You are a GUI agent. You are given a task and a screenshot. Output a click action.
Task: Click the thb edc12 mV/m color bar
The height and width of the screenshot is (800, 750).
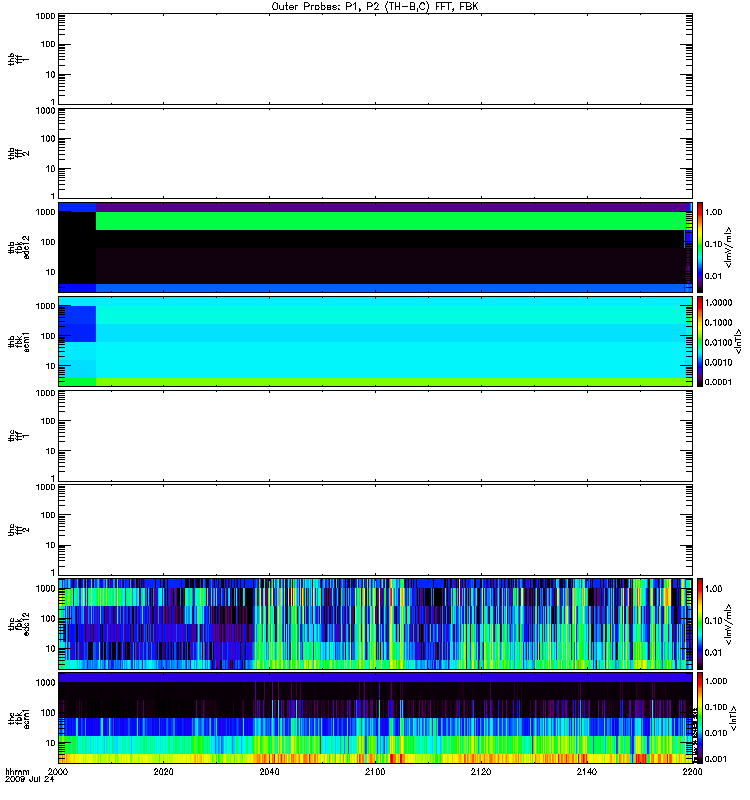(x=700, y=247)
